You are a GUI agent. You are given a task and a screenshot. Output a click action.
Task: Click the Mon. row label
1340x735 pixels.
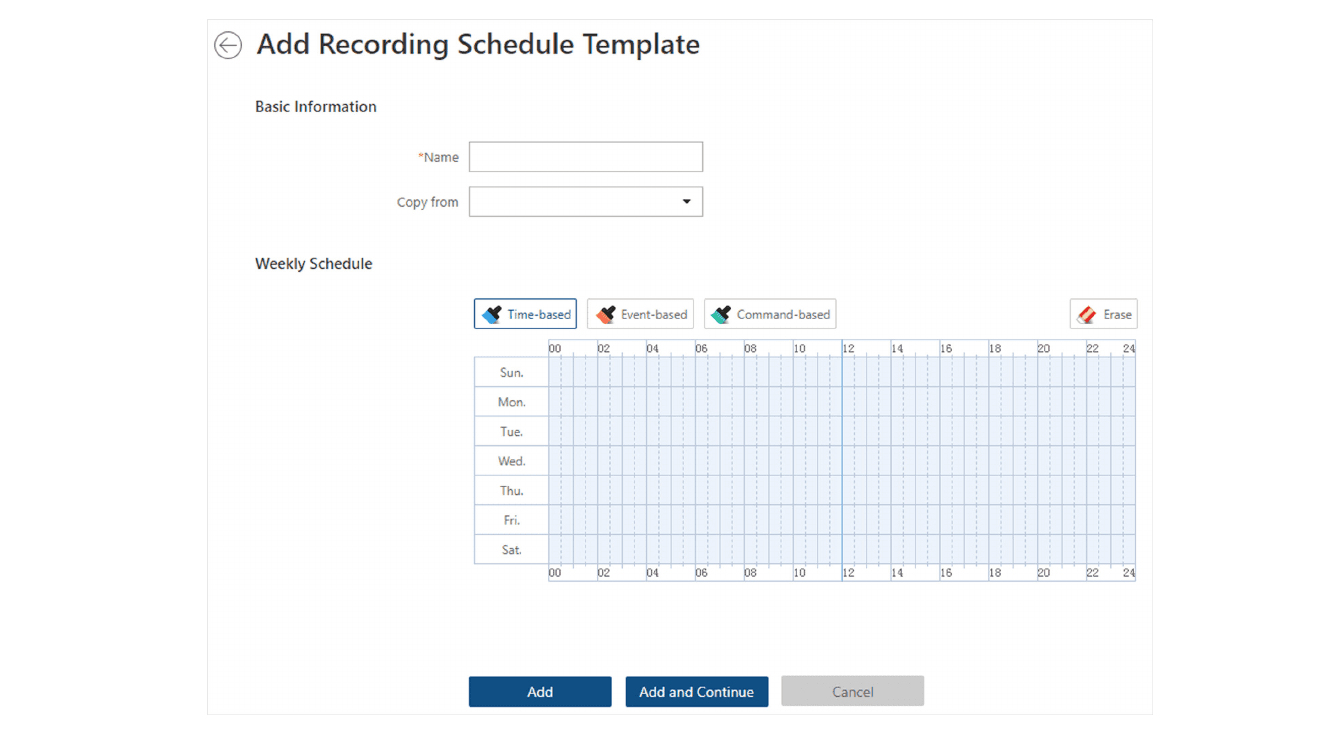coord(511,402)
